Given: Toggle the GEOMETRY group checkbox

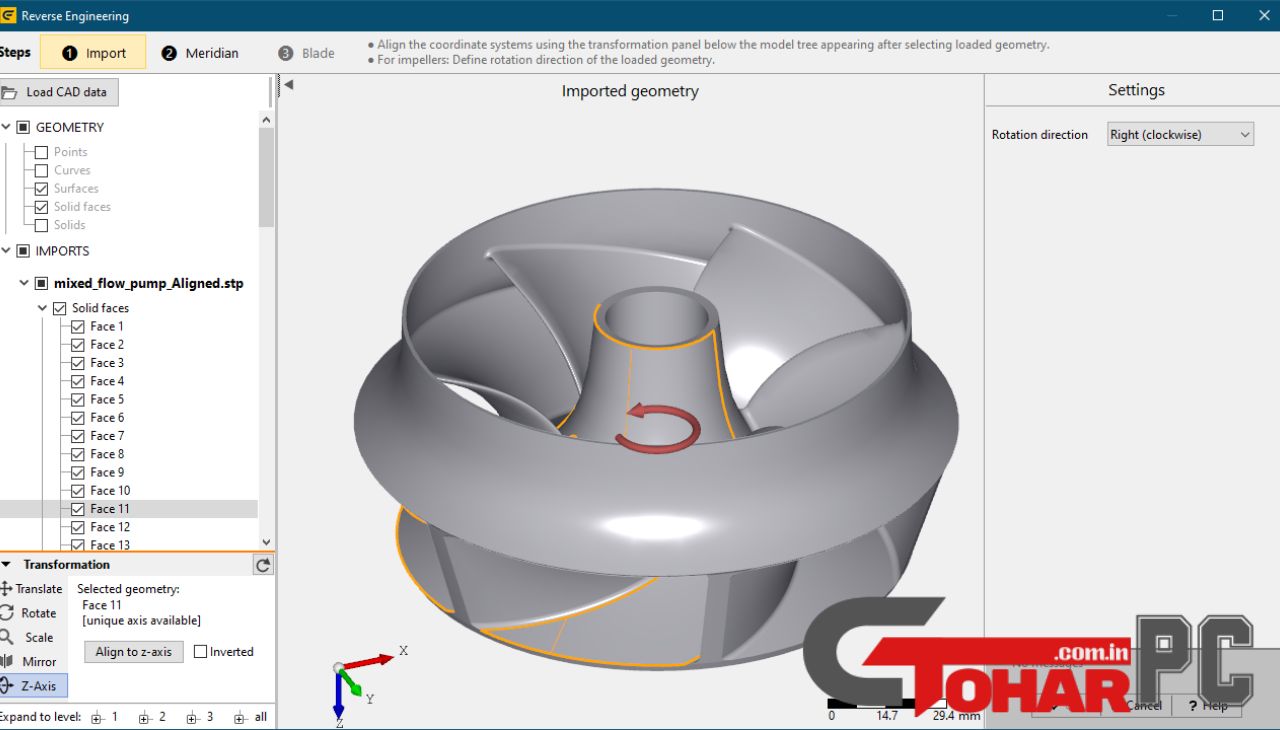Looking at the screenshot, I should pos(23,127).
